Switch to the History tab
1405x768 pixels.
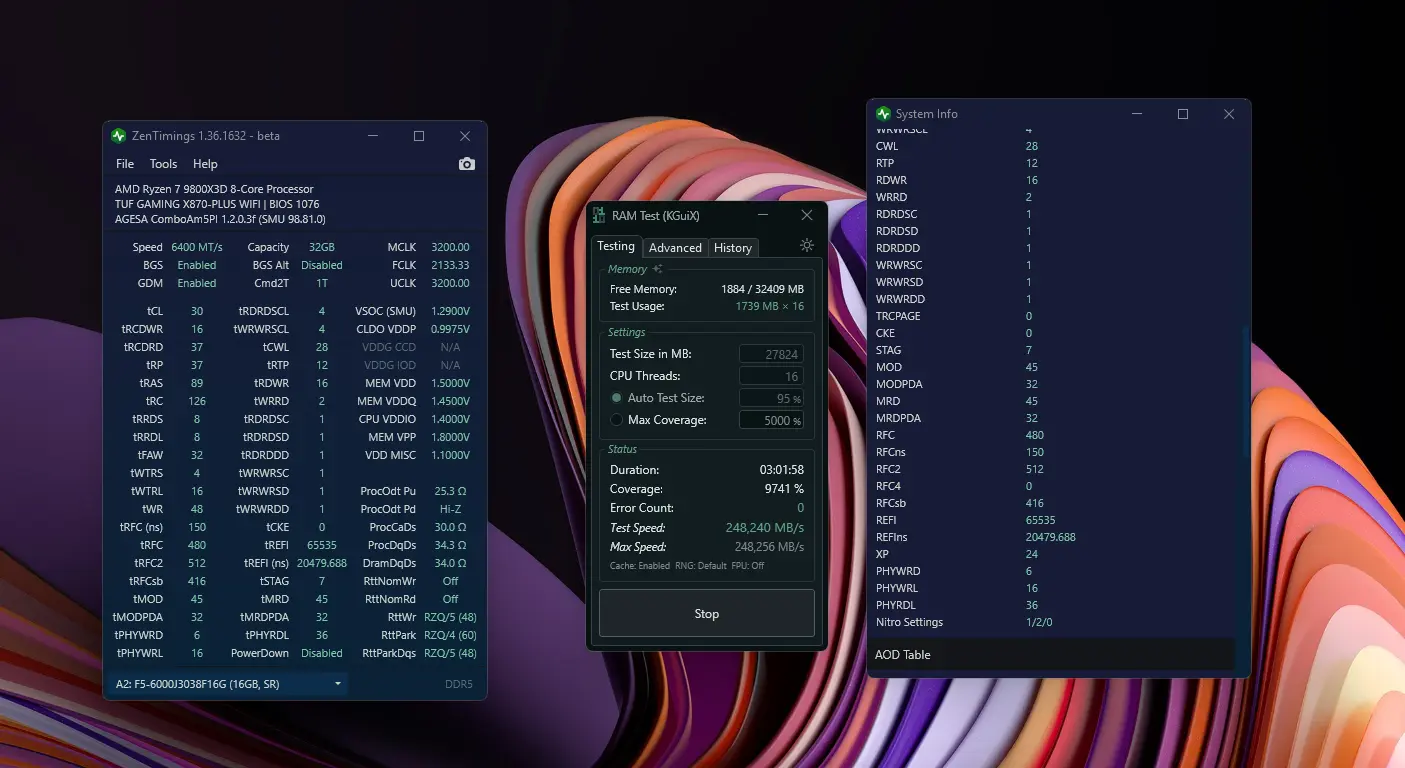(x=733, y=248)
